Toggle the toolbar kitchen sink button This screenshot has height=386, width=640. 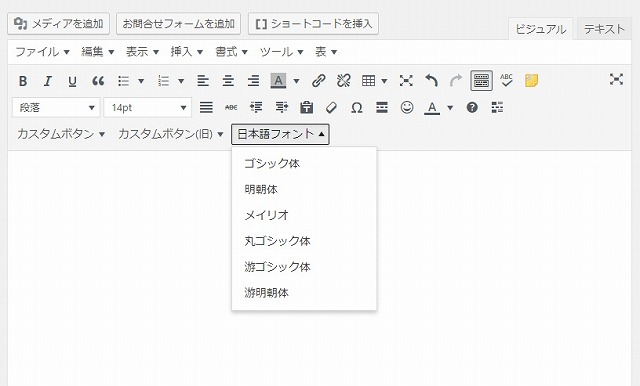point(481,80)
